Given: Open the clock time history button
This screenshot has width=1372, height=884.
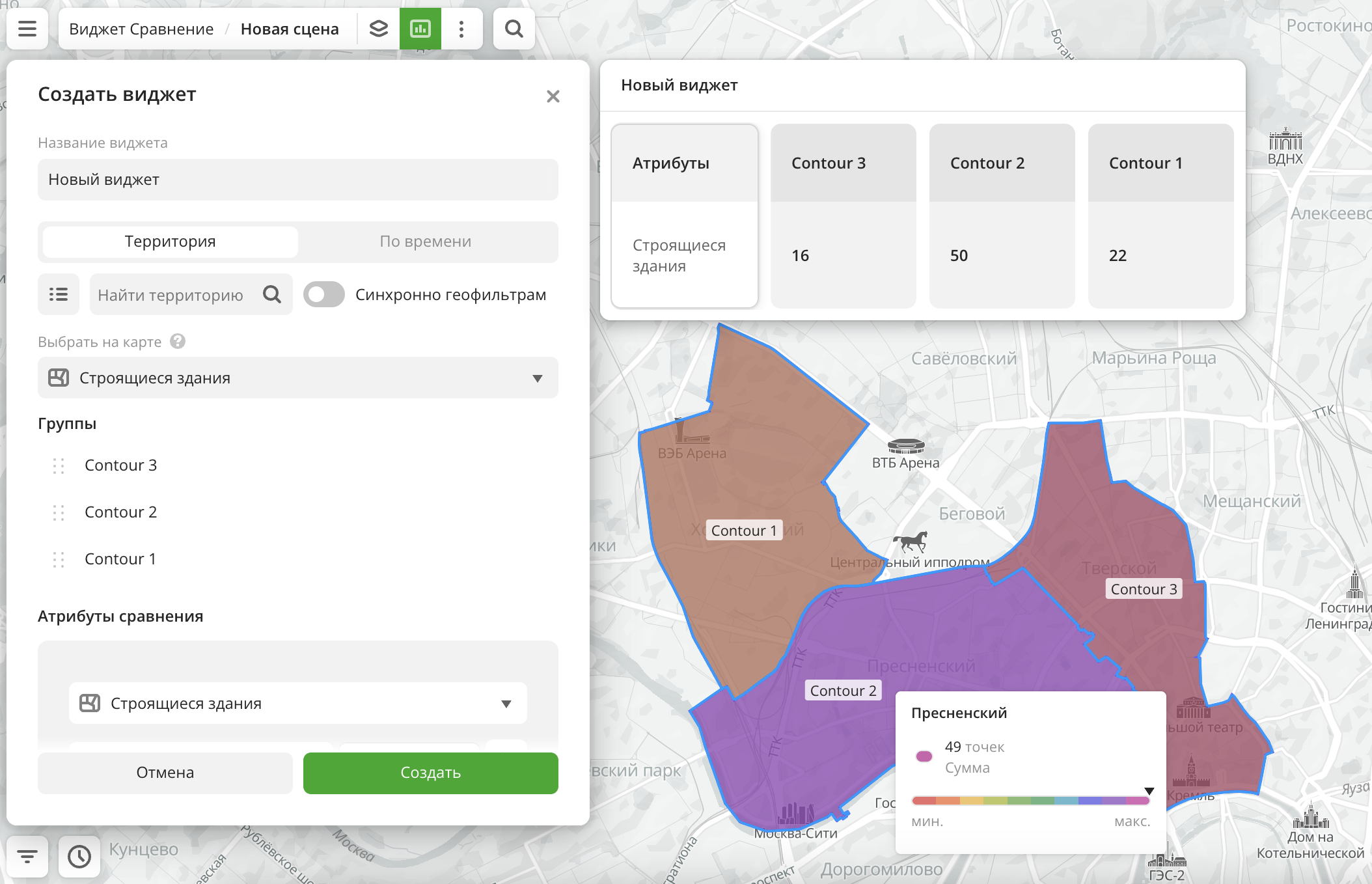Looking at the screenshot, I should (79, 856).
